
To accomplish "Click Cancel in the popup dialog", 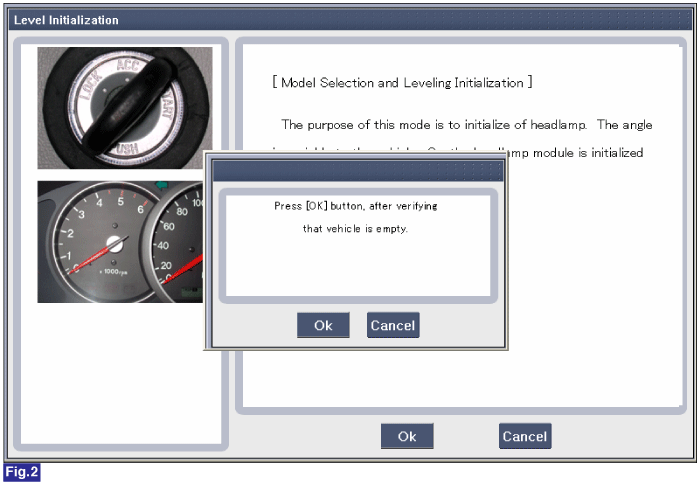I will (x=393, y=325).
